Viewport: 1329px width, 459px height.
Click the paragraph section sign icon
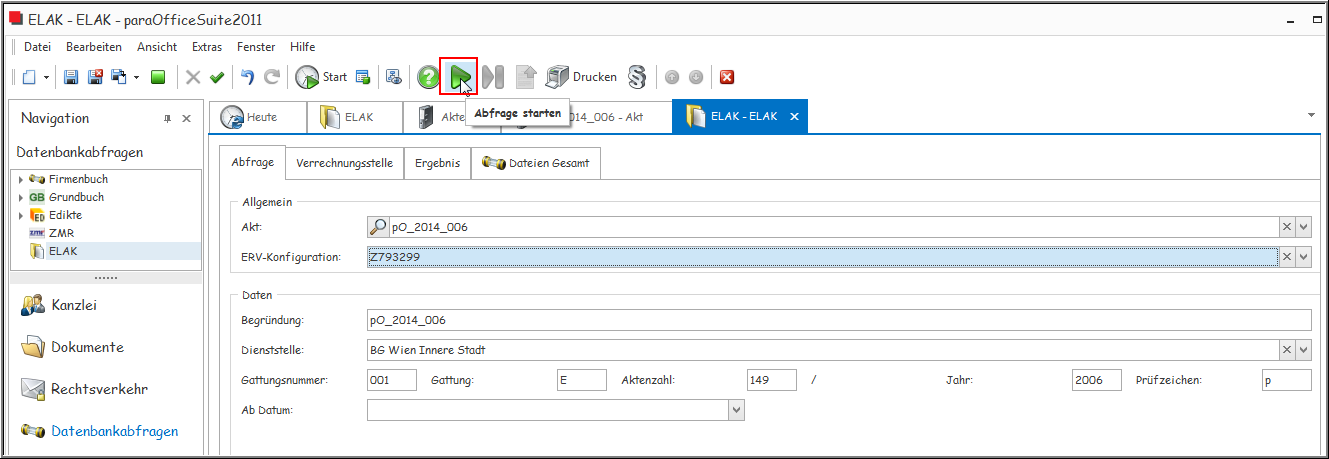637,77
